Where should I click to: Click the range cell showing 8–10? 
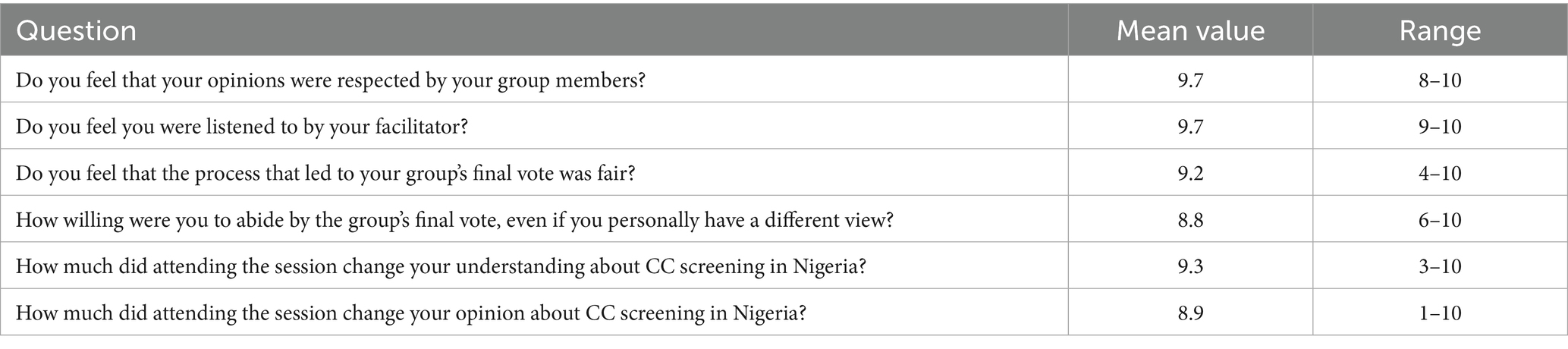1440,79
